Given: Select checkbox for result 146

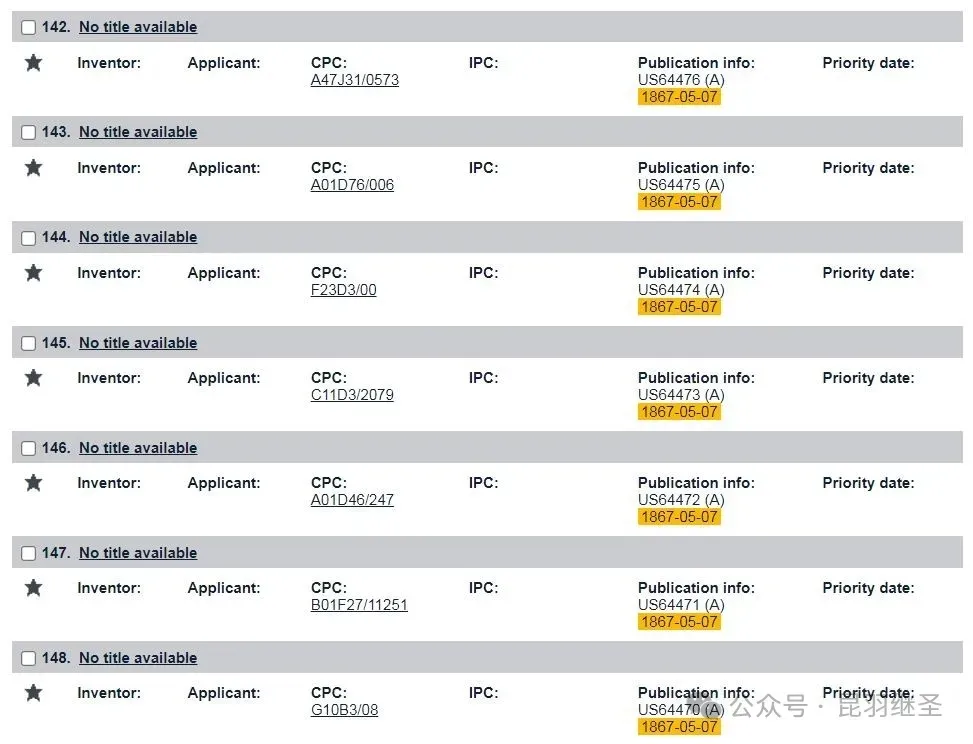Looking at the screenshot, I should pos(28,448).
